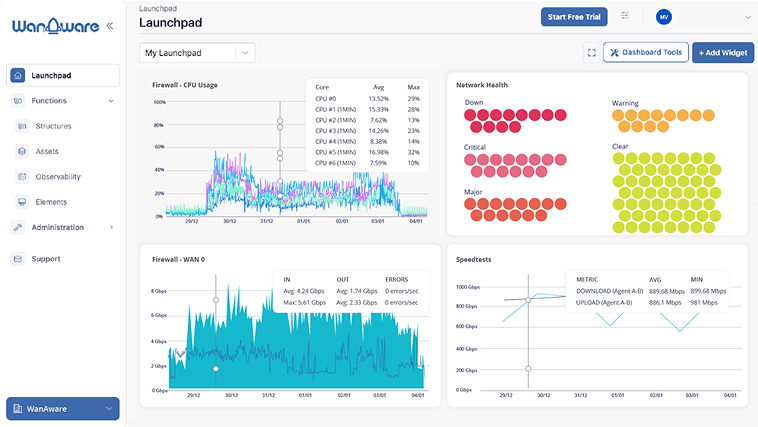The image size is (758, 427).
Task: Open the My Launchpad dropdown
Action: pos(197,53)
